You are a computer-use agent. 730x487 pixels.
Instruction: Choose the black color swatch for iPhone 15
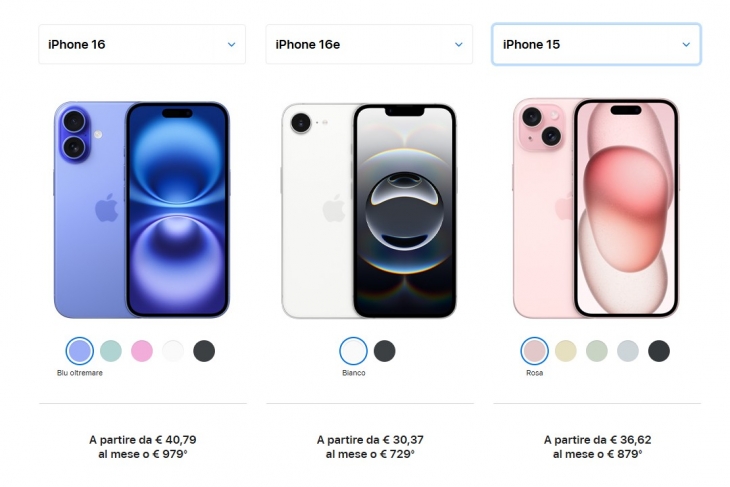[659, 351]
